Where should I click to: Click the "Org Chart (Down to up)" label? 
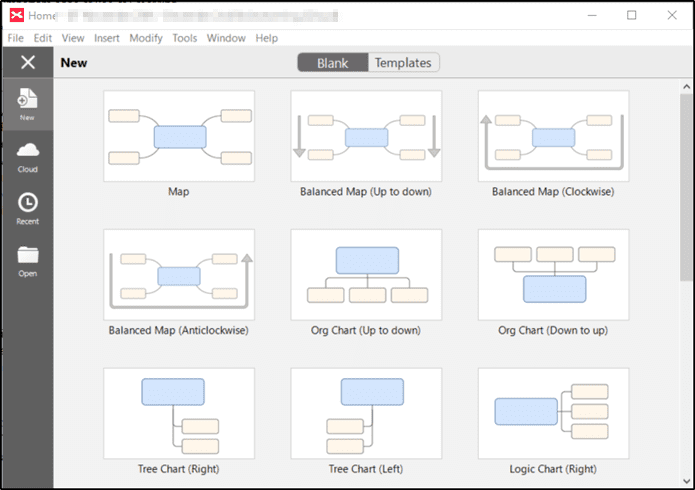tap(553, 330)
